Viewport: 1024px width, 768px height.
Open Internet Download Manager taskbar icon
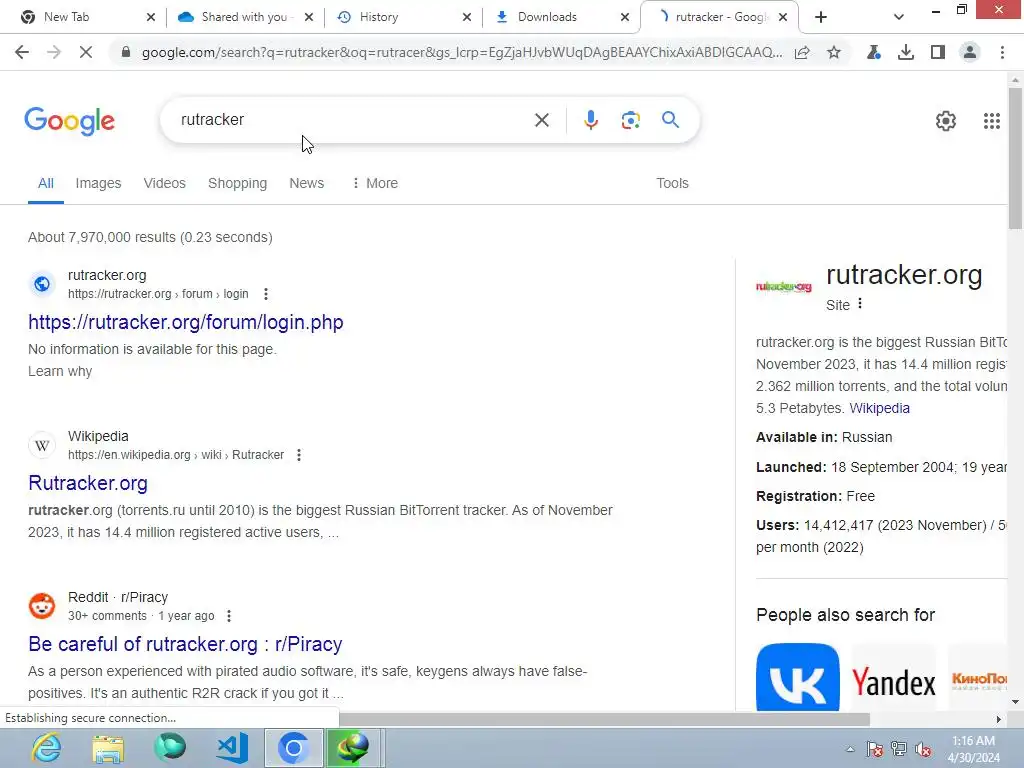click(x=353, y=748)
